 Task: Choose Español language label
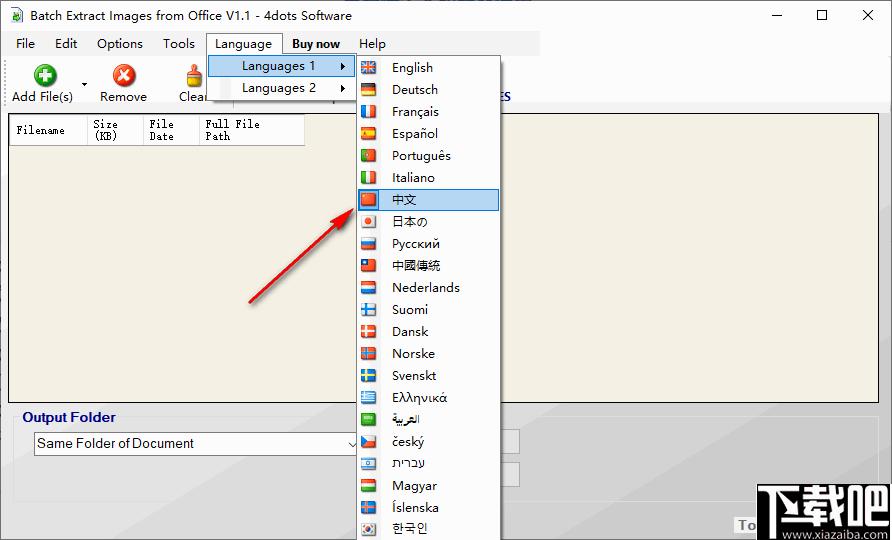click(x=415, y=134)
